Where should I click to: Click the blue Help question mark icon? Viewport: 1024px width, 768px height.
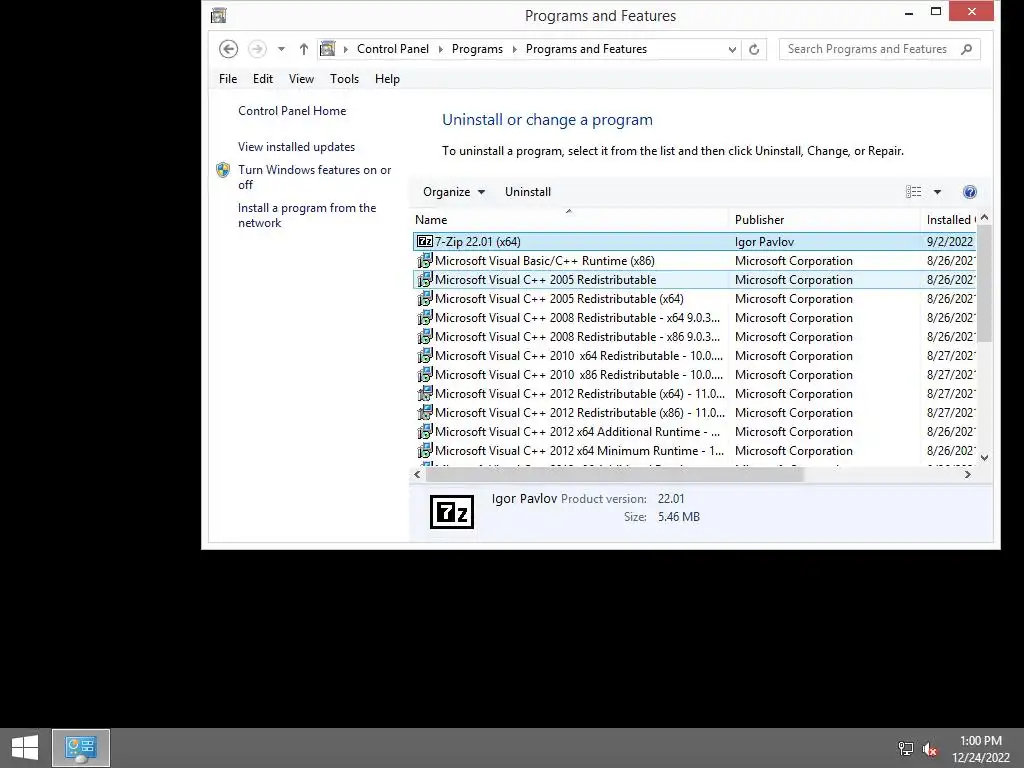pos(970,192)
